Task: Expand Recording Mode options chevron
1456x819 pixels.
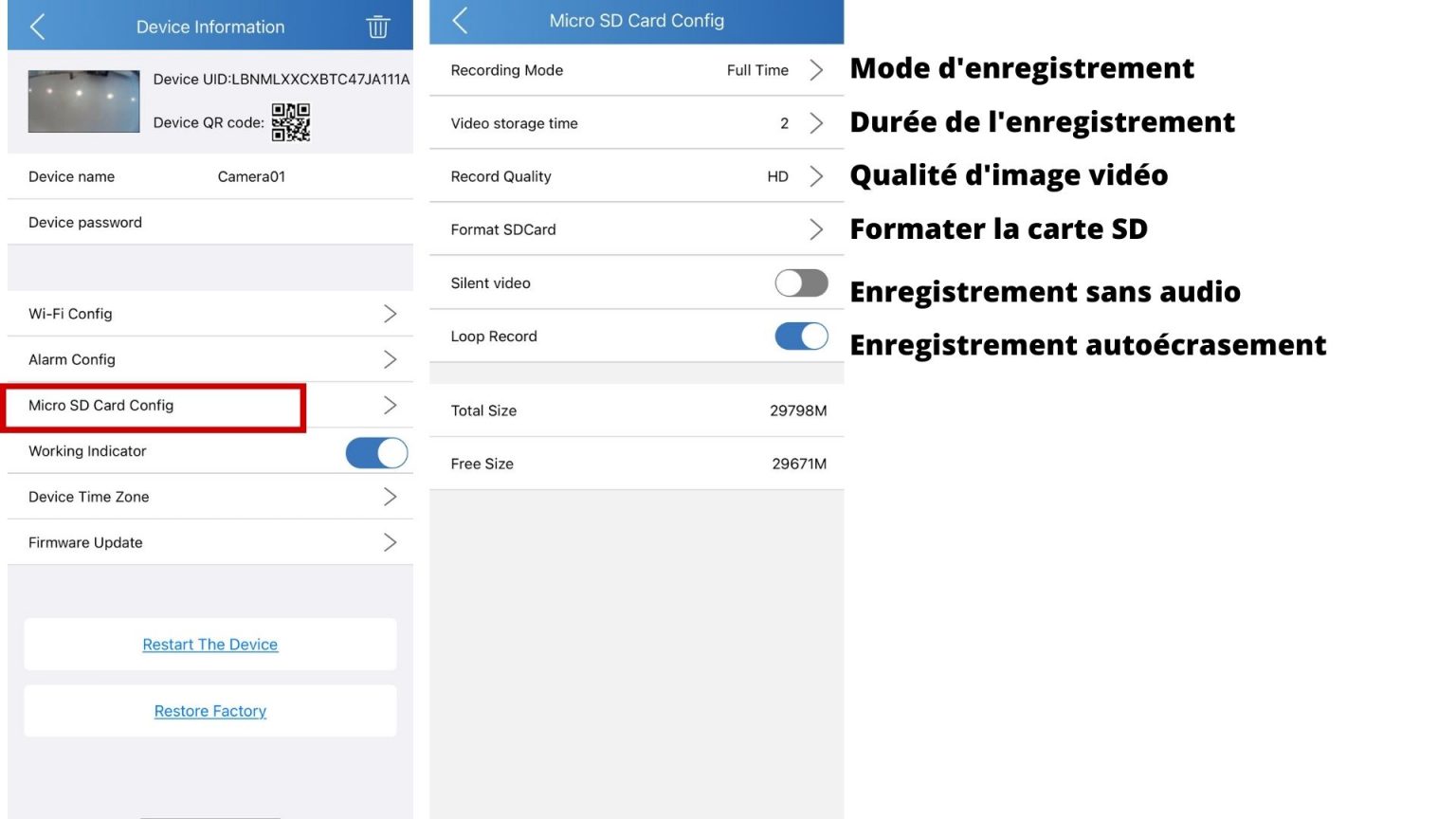Action: [816, 71]
